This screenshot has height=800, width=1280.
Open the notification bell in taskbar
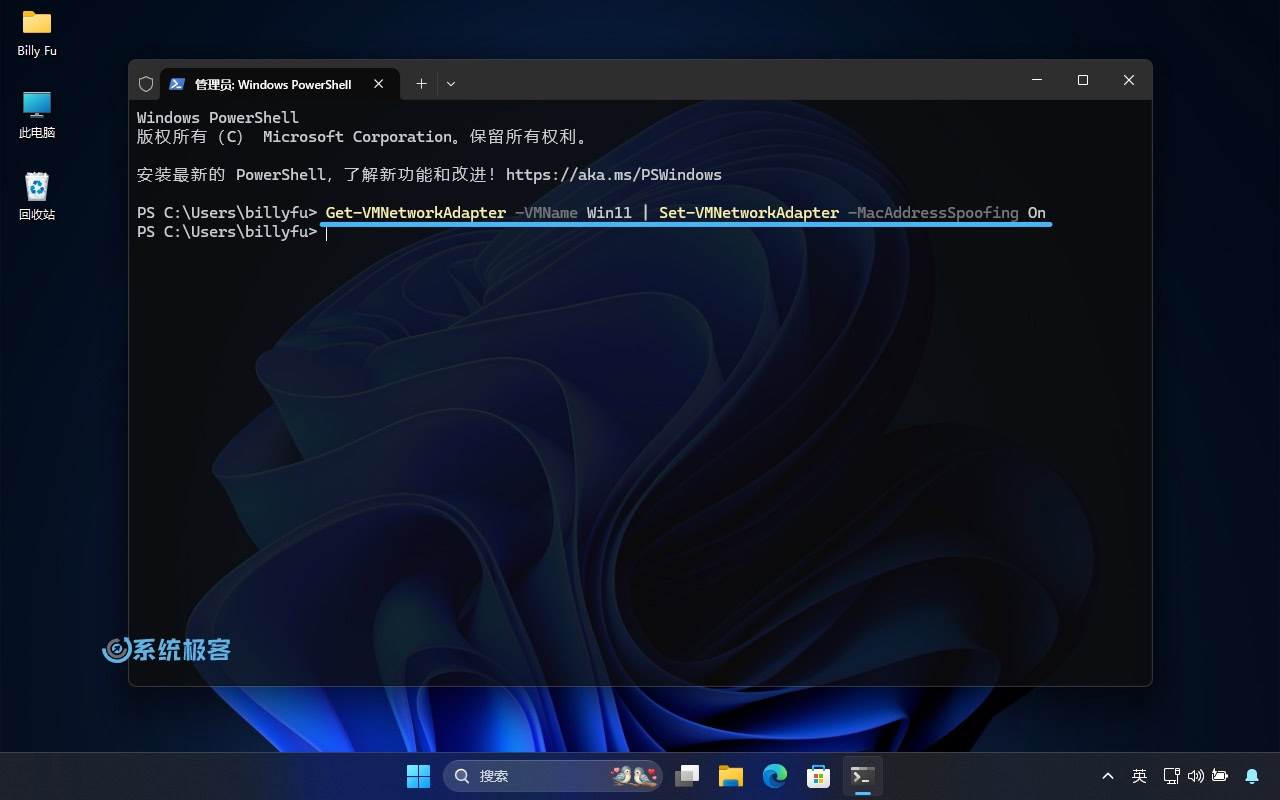1252,776
